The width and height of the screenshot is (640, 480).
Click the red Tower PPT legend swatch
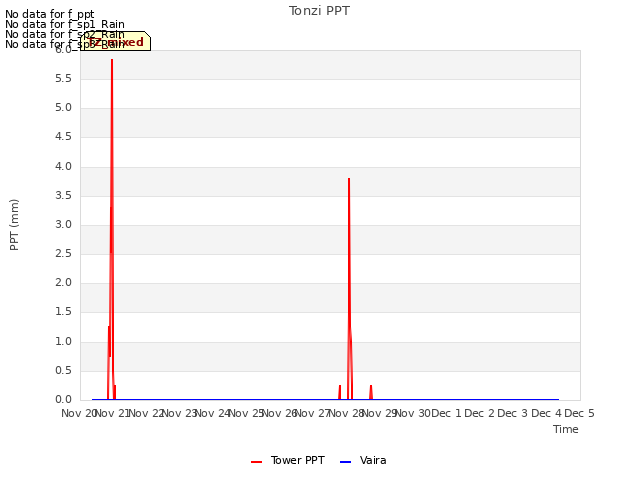click(256, 462)
